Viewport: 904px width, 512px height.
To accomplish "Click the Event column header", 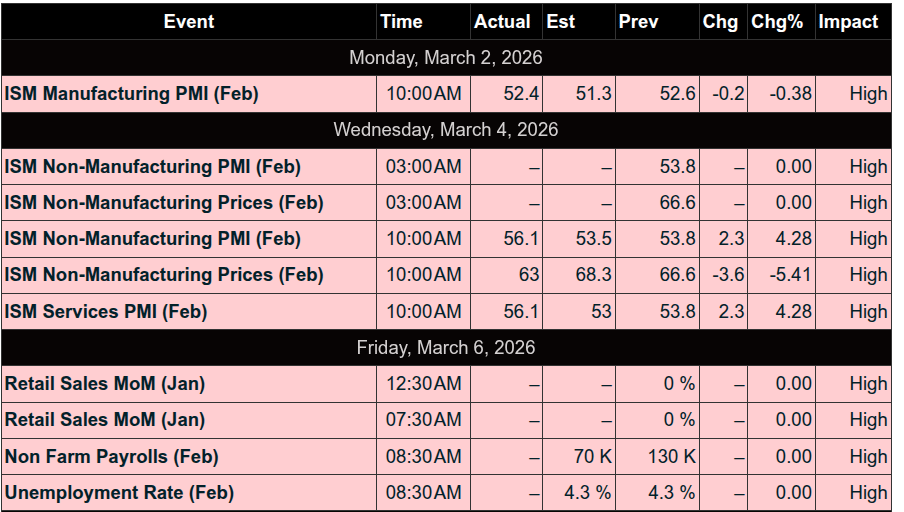I will 189,21.
